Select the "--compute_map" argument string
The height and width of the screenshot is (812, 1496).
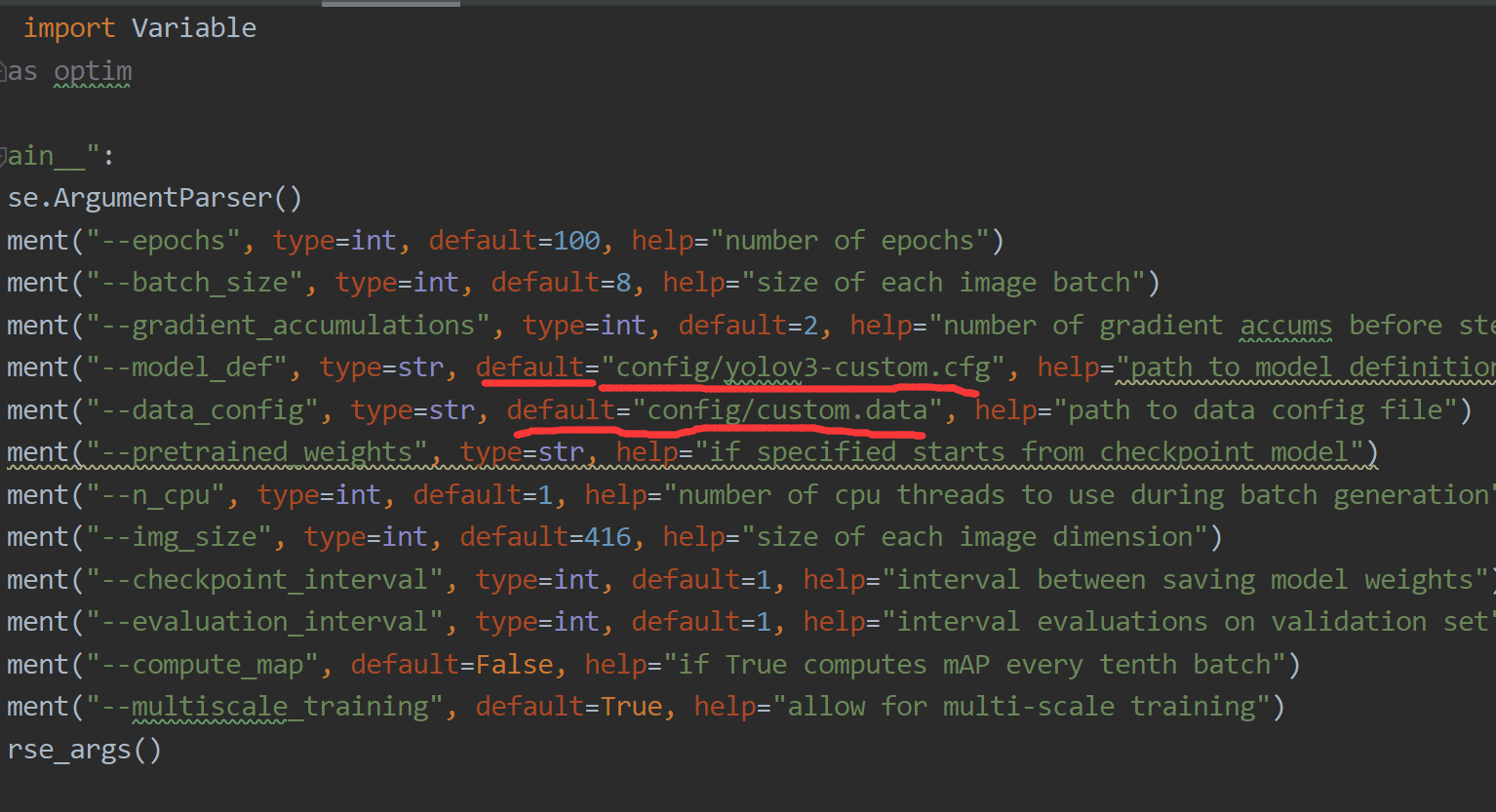tap(202, 665)
